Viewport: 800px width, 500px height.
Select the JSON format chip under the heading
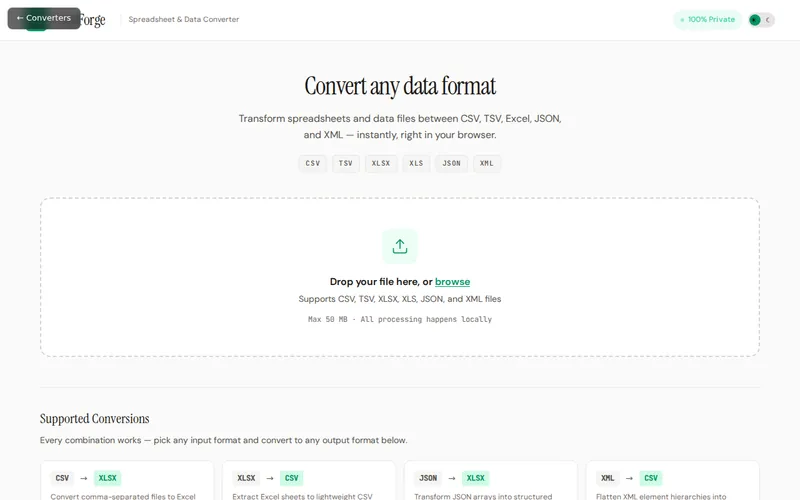point(452,164)
